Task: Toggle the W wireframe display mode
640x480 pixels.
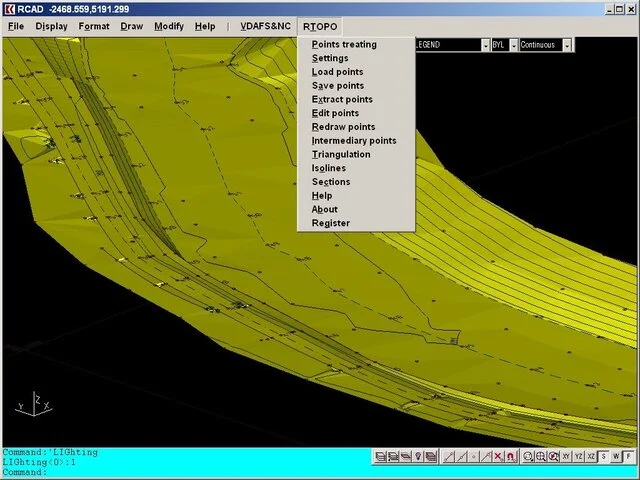Action: [x=616, y=456]
